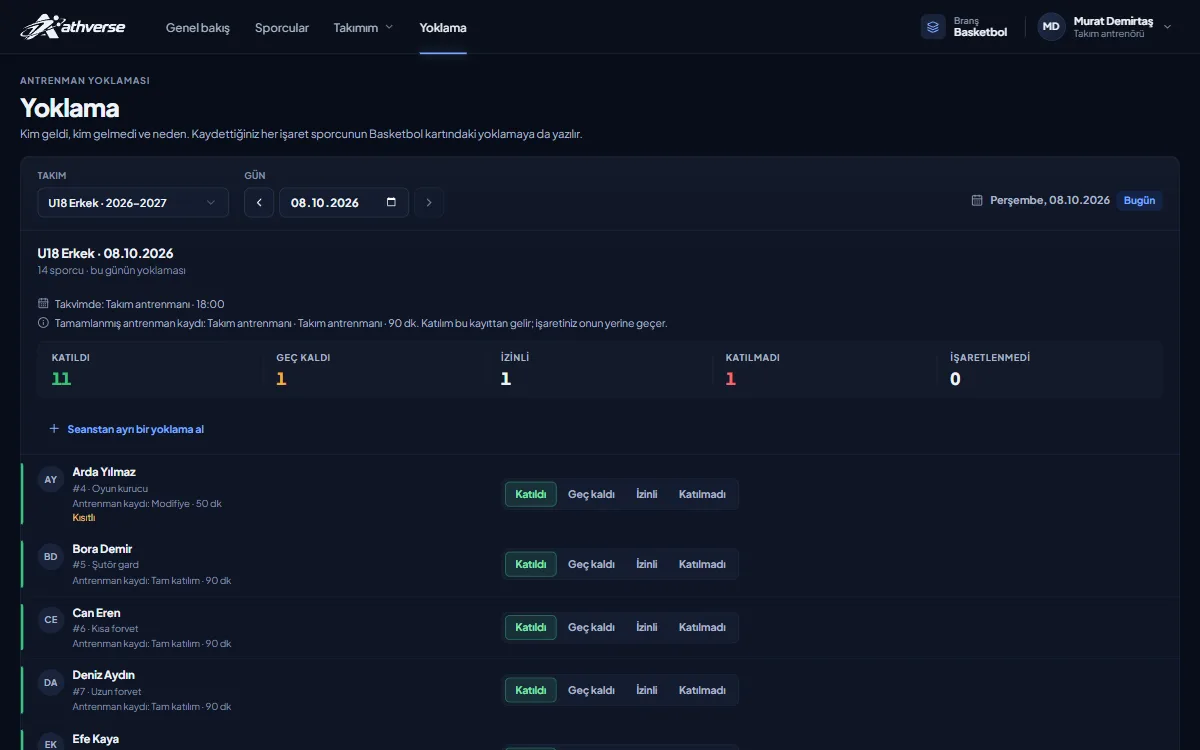The width and height of the screenshot is (1200, 750).
Task: Click the İşaretlenmedi summary count
Action: click(955, 379)
